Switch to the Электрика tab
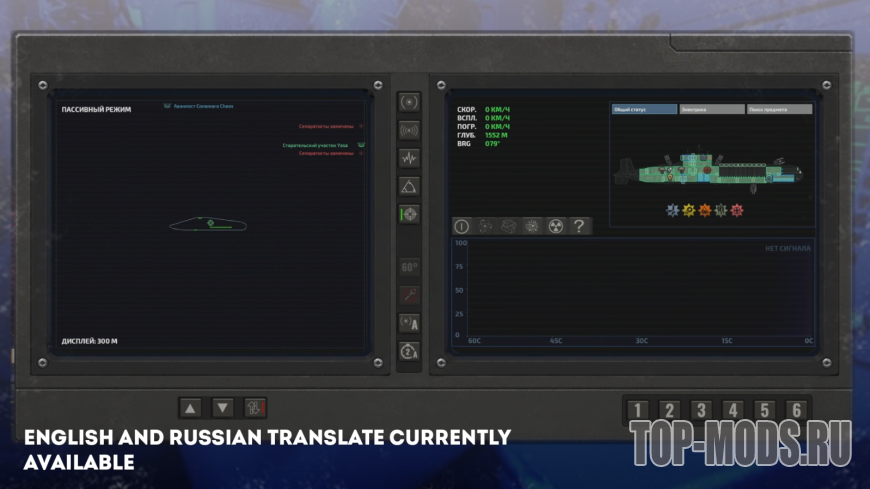This screenshot has height=489, width=870. point(712,109)
